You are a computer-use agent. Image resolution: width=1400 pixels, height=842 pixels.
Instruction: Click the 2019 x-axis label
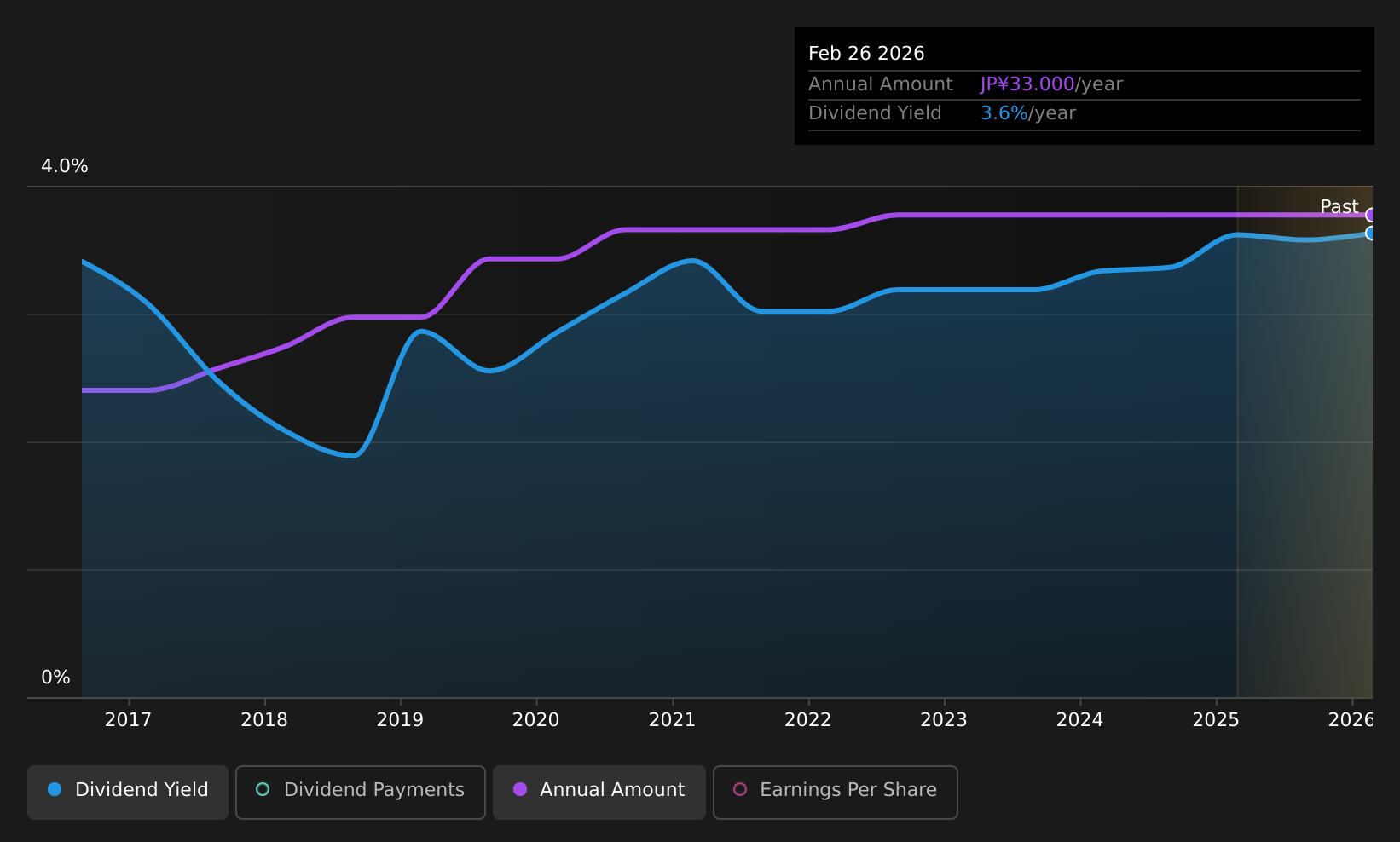point(400,720)
